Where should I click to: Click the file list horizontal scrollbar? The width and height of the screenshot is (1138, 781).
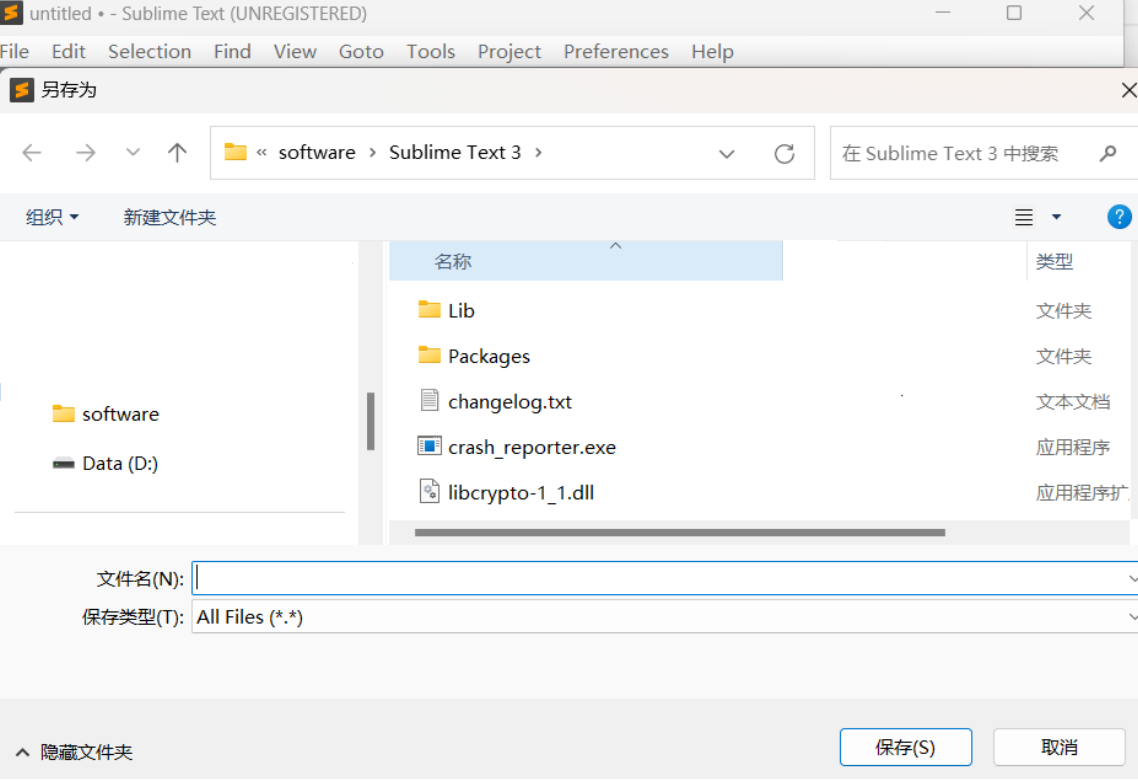[679, 533]
